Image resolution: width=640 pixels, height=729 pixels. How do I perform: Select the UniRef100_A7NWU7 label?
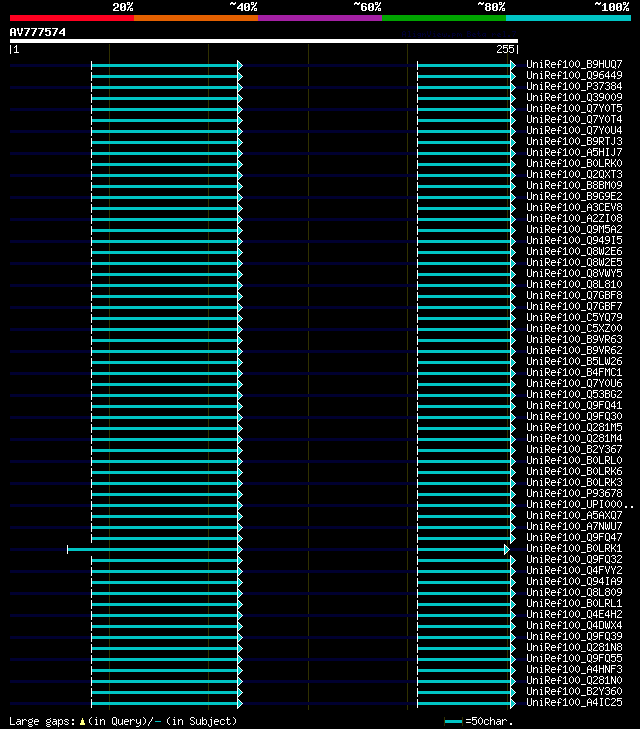click(574, 526)
